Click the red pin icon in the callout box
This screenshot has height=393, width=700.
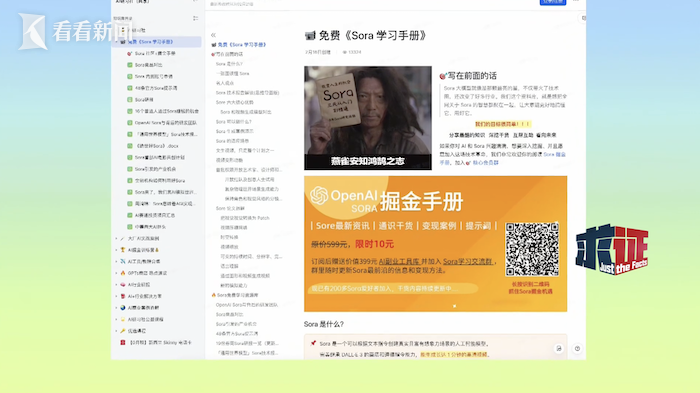(x=313, y=343)
